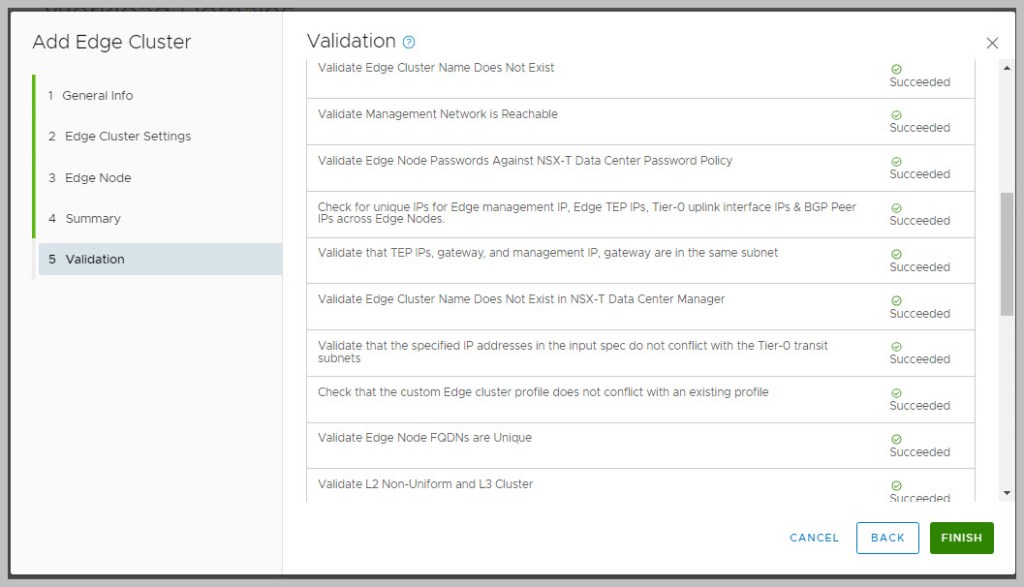Click the scroll down arrow of the validation list
This screenshot has width=1024, height=587.
point(1006,493)
